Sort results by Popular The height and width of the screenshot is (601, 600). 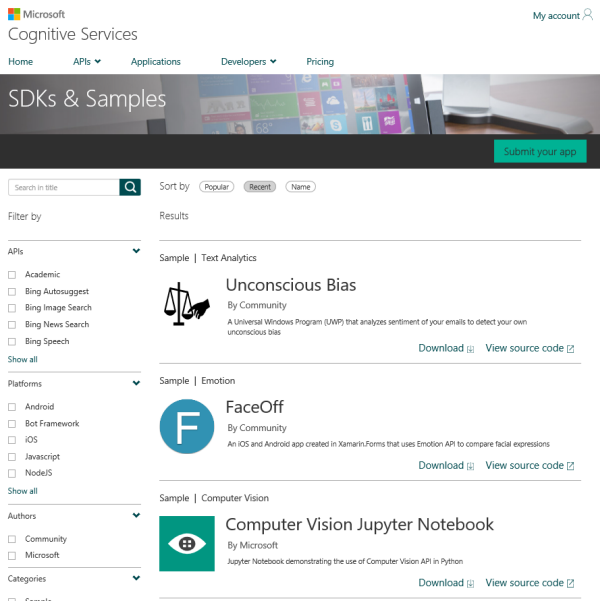[217, 187]
